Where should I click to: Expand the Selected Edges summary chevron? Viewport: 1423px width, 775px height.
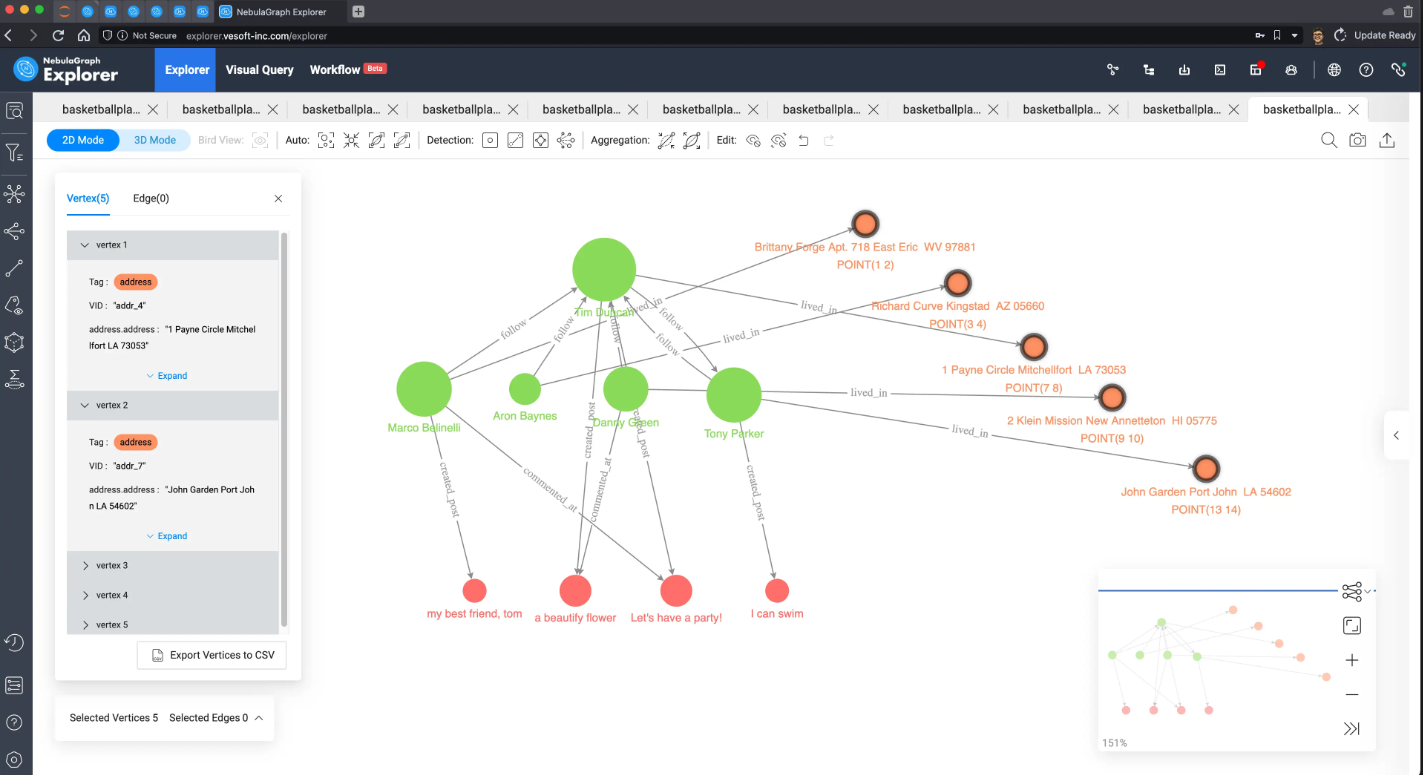259,718
